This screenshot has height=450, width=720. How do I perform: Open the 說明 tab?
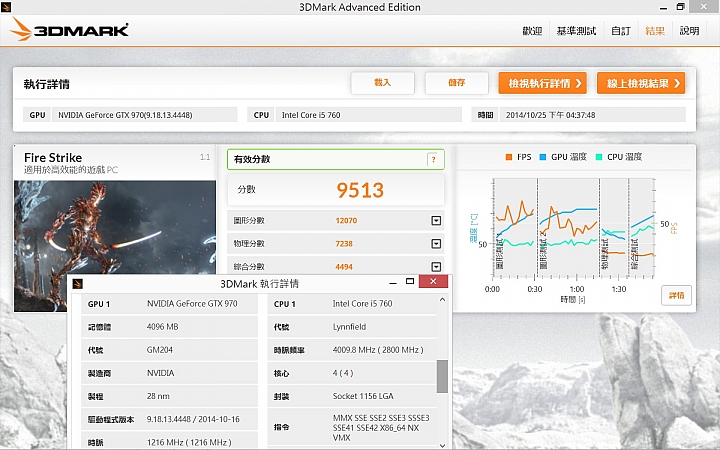pos(689,31)
